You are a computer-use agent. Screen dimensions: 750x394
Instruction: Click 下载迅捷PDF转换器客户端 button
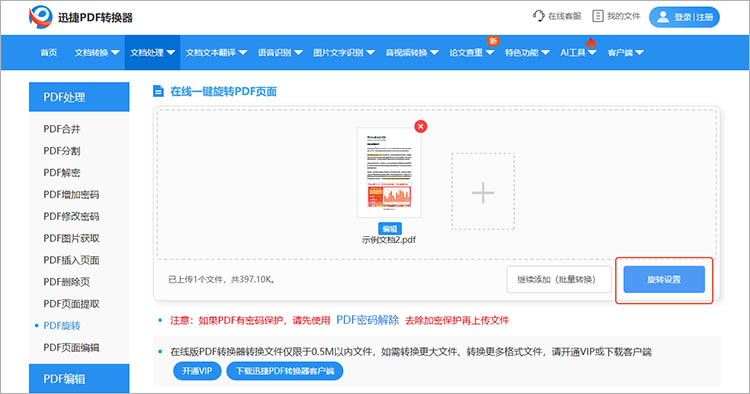click(x=285, y=371)
